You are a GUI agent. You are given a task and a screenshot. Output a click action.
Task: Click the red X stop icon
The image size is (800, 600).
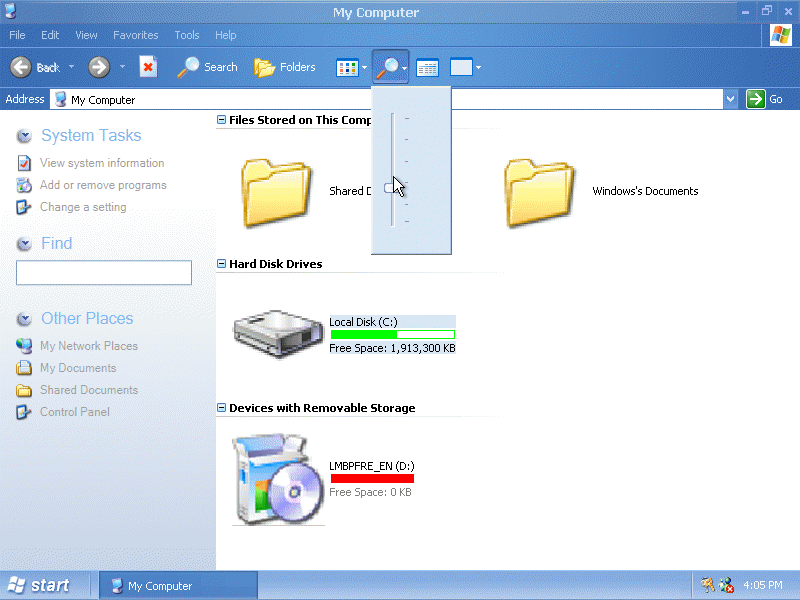tap(148, 67)
